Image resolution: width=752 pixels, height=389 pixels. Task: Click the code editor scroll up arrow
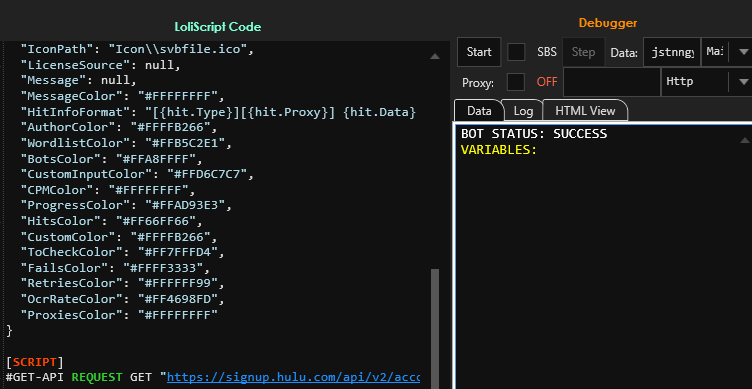(435, 56)
